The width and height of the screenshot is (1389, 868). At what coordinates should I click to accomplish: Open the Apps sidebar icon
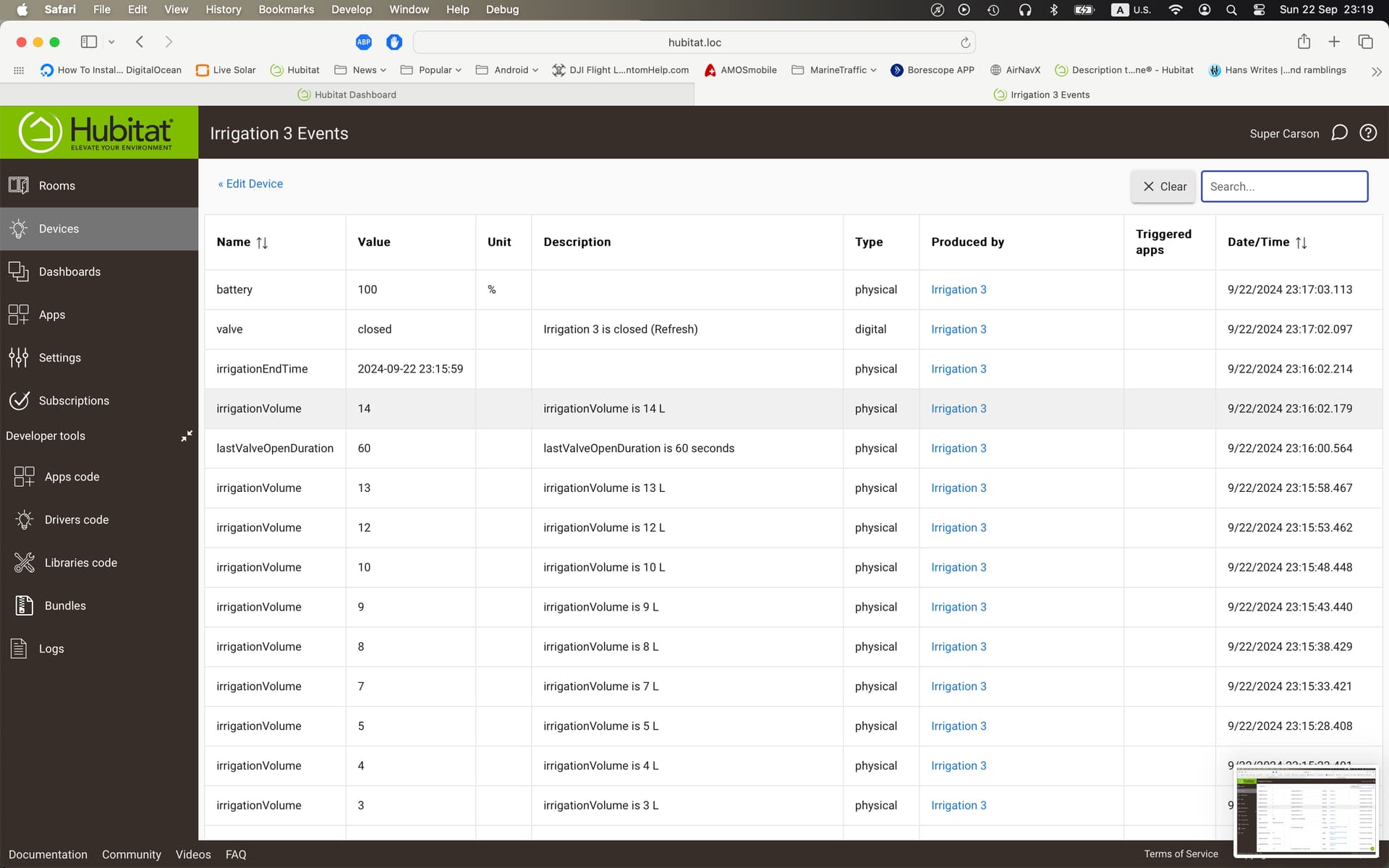tap(19, 315)
